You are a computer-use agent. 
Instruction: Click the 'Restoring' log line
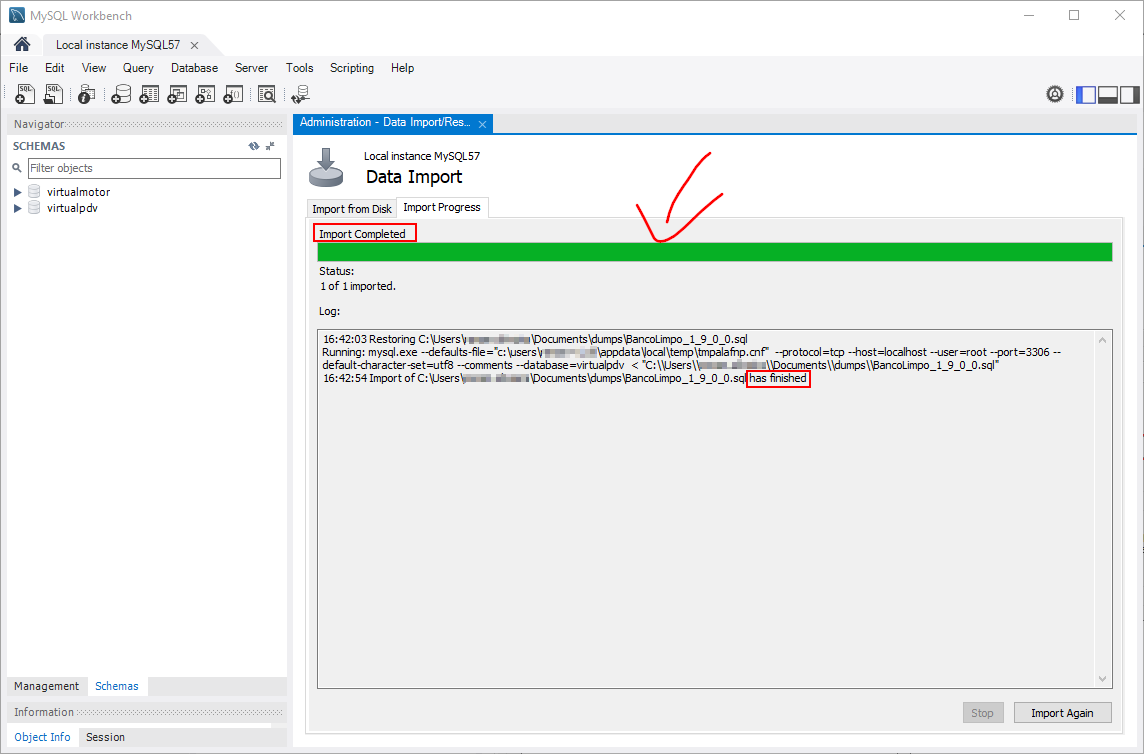[535, 339]
